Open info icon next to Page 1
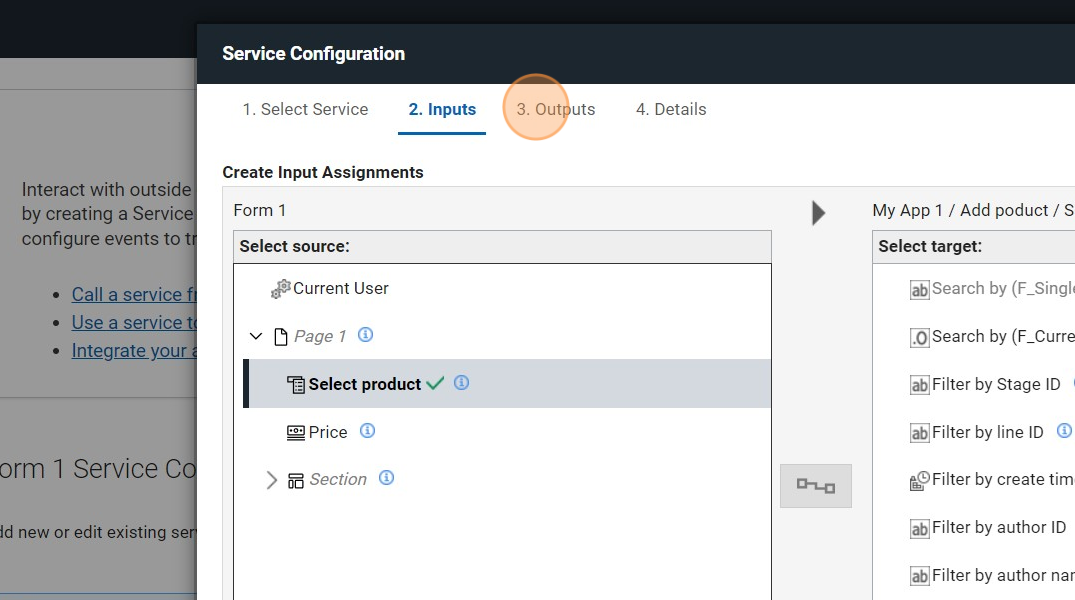Screen dimensions: 1075x600 [x=365, y=335]
